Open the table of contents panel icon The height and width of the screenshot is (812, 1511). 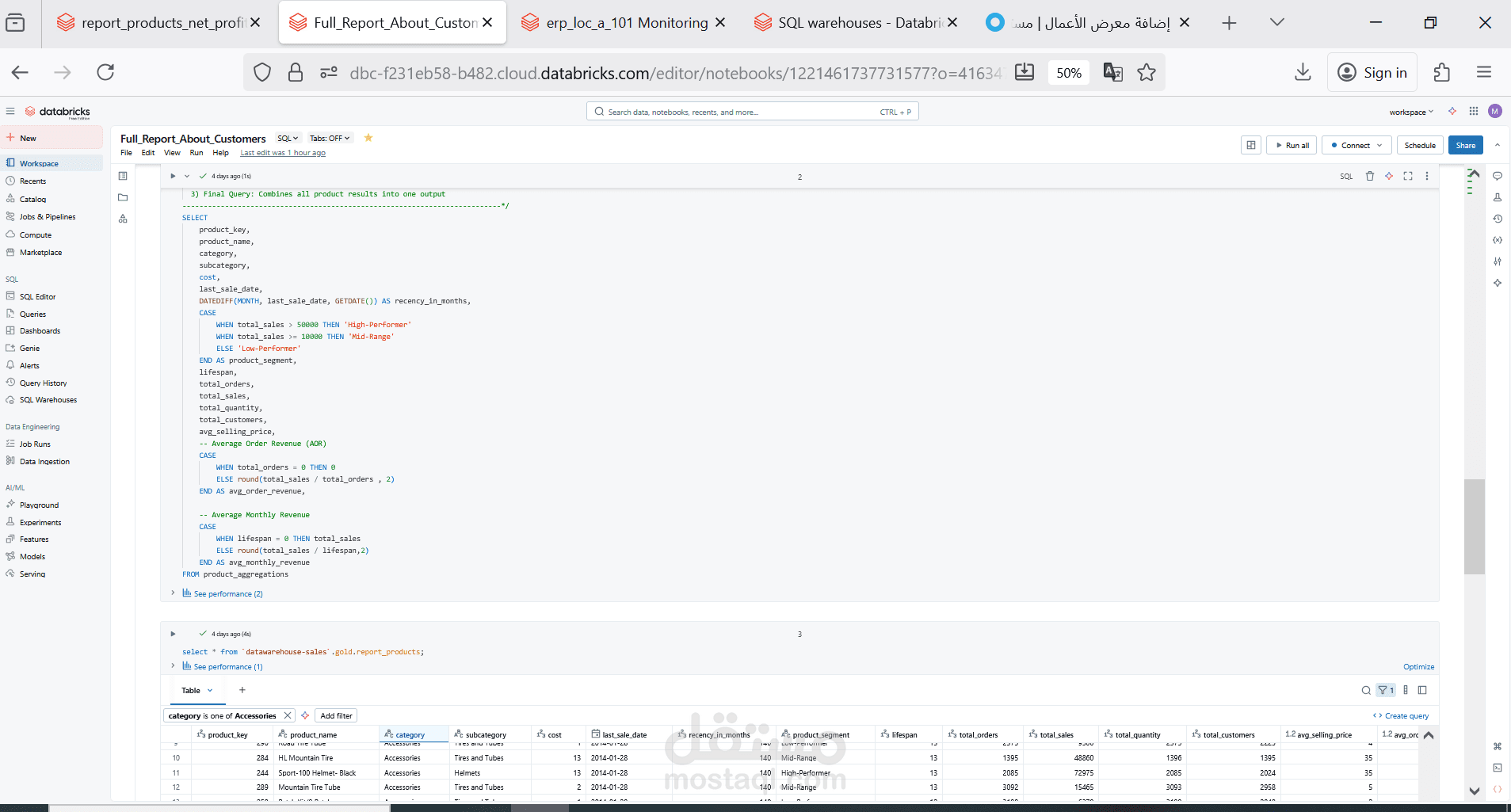click(123, 176)
